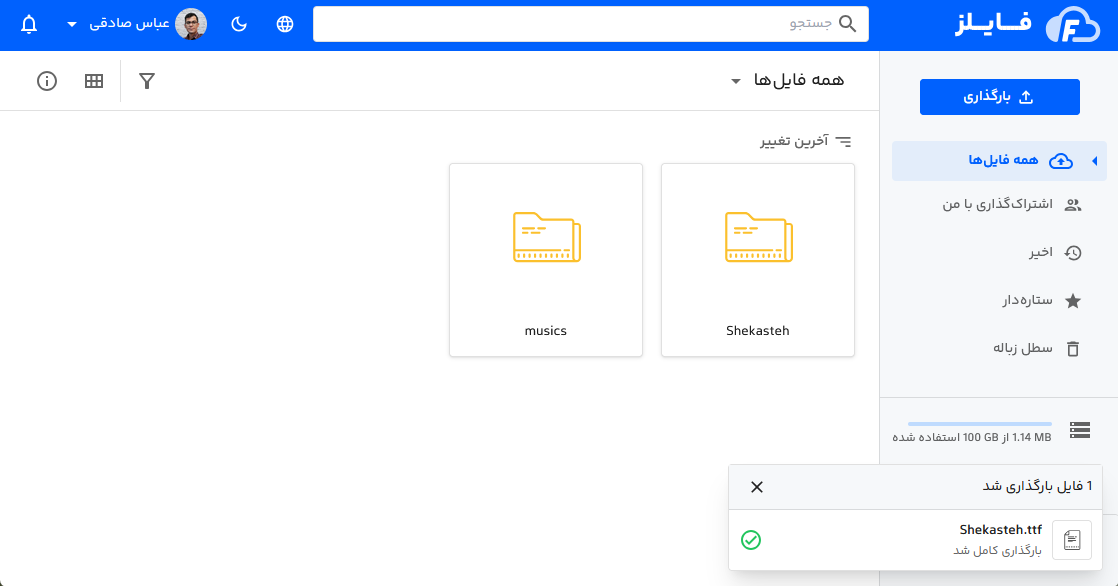Switch to grid view layout

93,81
